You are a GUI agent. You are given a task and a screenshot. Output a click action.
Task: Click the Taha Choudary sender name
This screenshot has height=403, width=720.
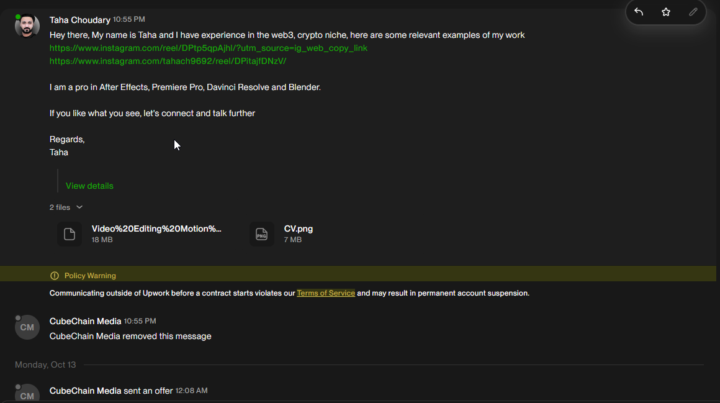click(x=80, y=20)
